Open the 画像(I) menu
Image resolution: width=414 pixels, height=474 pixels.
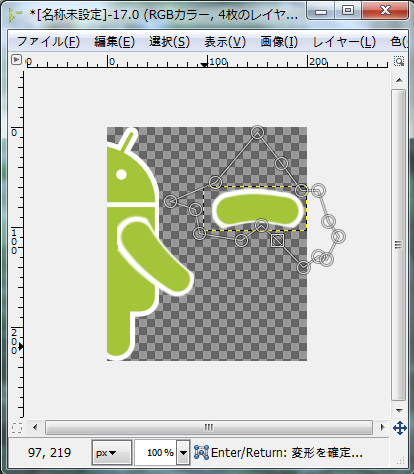(279, 42)
